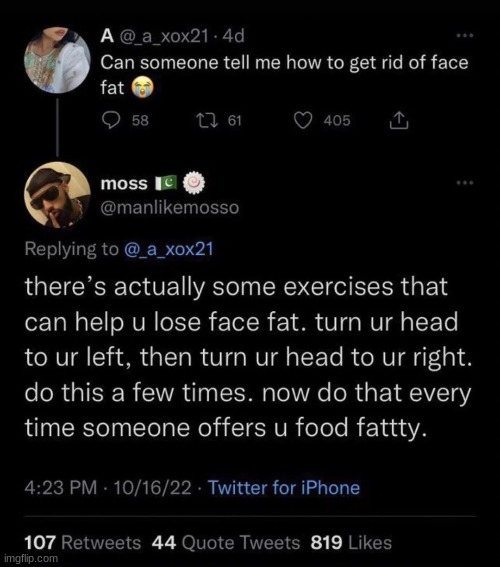Open moss's profile picture
500x567 pixels.
(x=57, y=195)
